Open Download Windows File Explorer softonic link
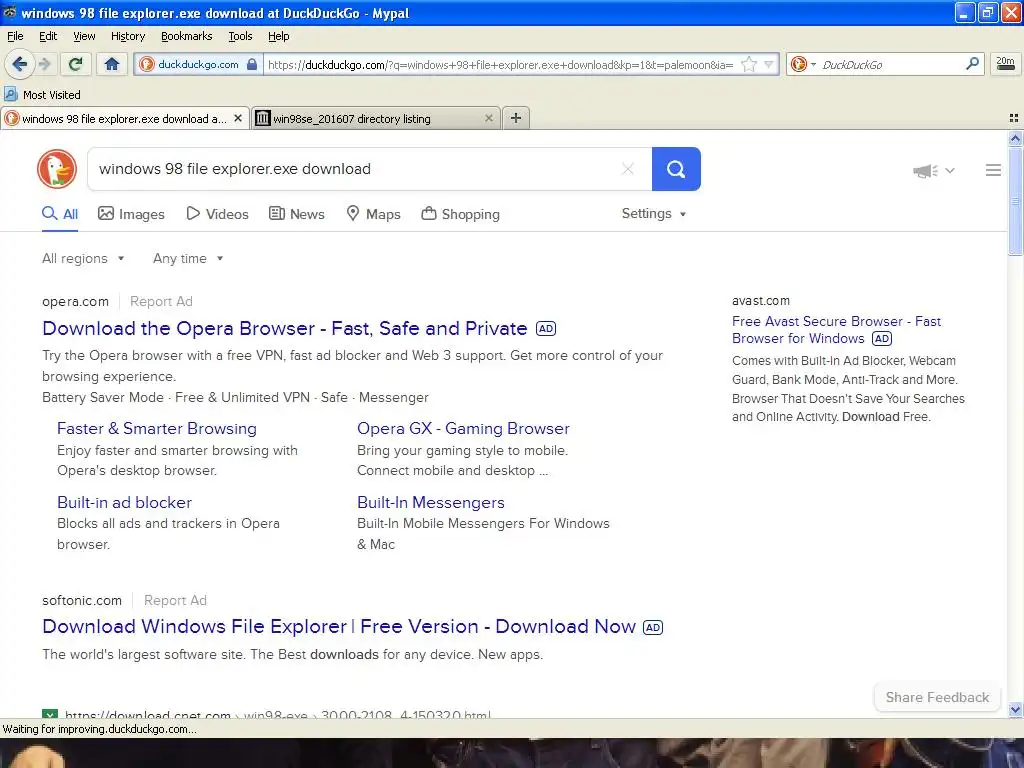1024x768 pixels. [339, 627]
